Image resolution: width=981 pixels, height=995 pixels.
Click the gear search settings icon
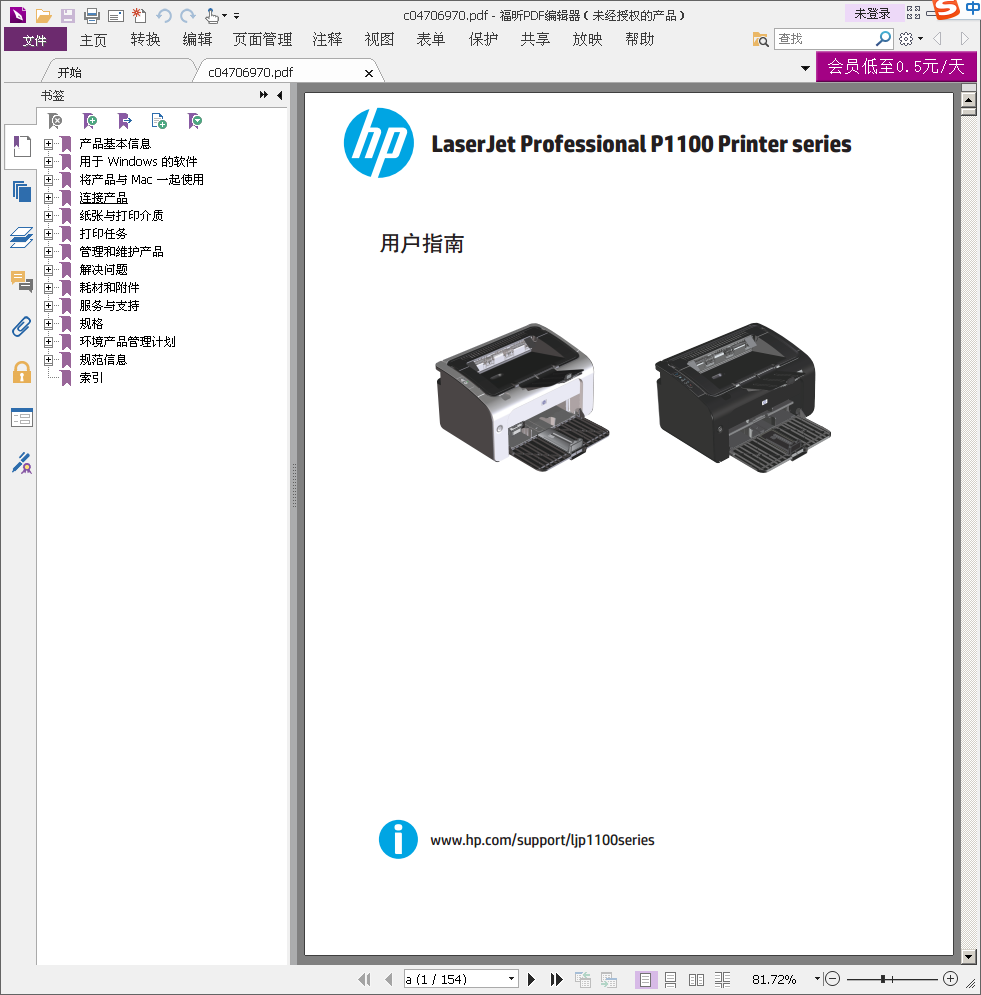tap(906, 39)
